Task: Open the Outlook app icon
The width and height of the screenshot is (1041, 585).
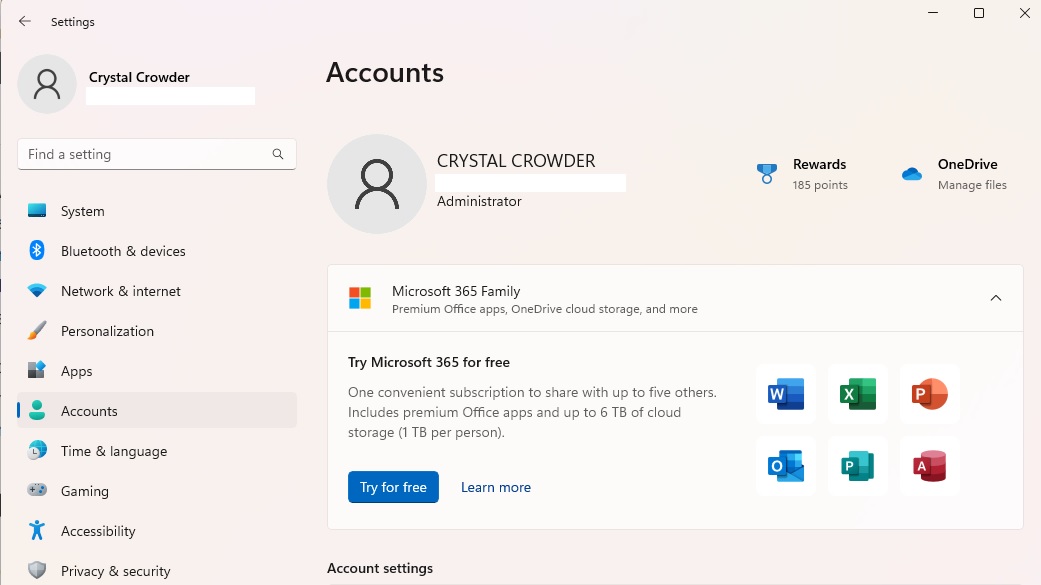Action: [x=785, y=466]
